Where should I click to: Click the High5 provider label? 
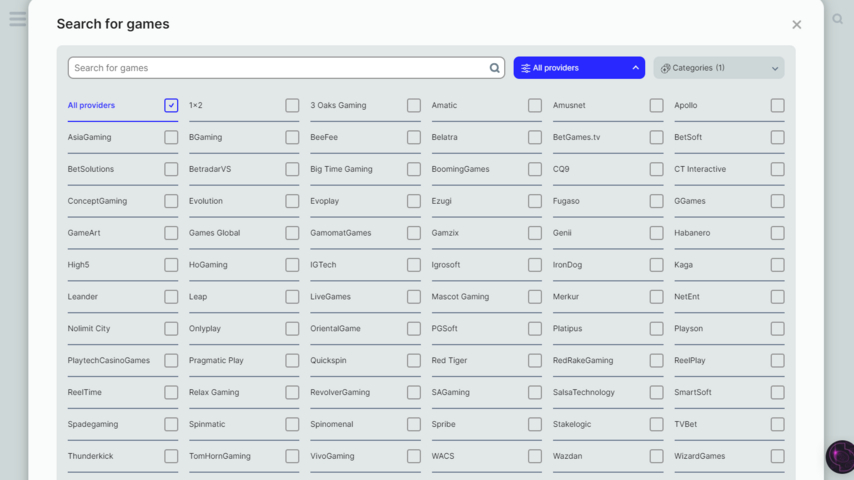pos(78,265)
